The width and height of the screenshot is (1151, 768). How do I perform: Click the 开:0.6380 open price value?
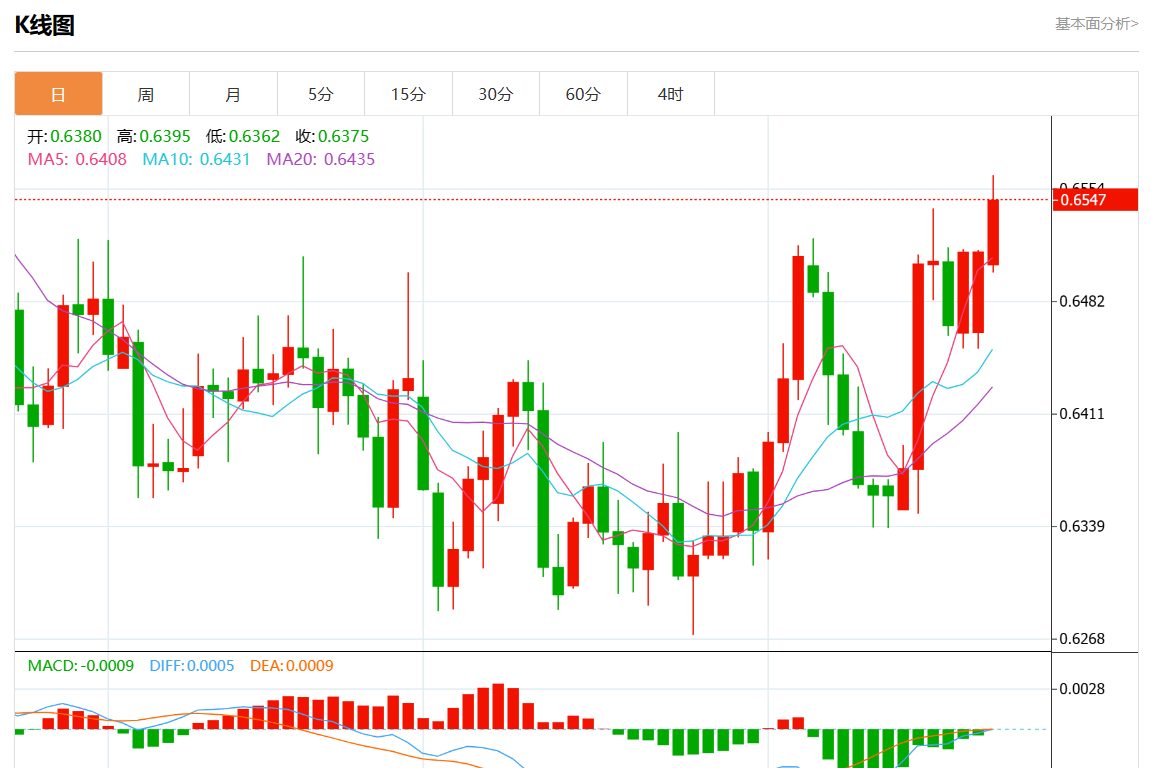65,137
